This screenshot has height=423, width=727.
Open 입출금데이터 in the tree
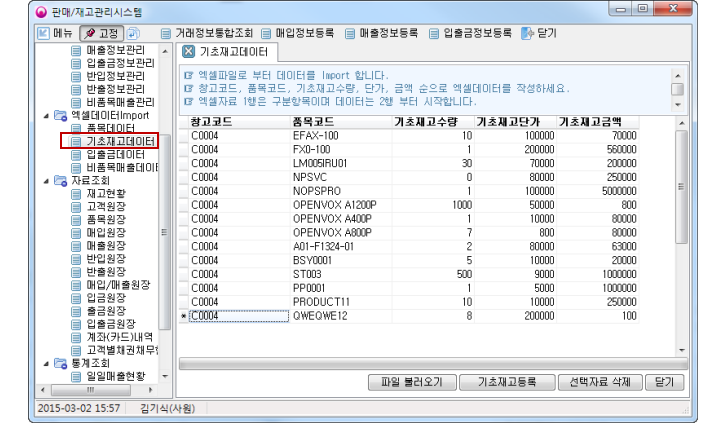[115, 154]
